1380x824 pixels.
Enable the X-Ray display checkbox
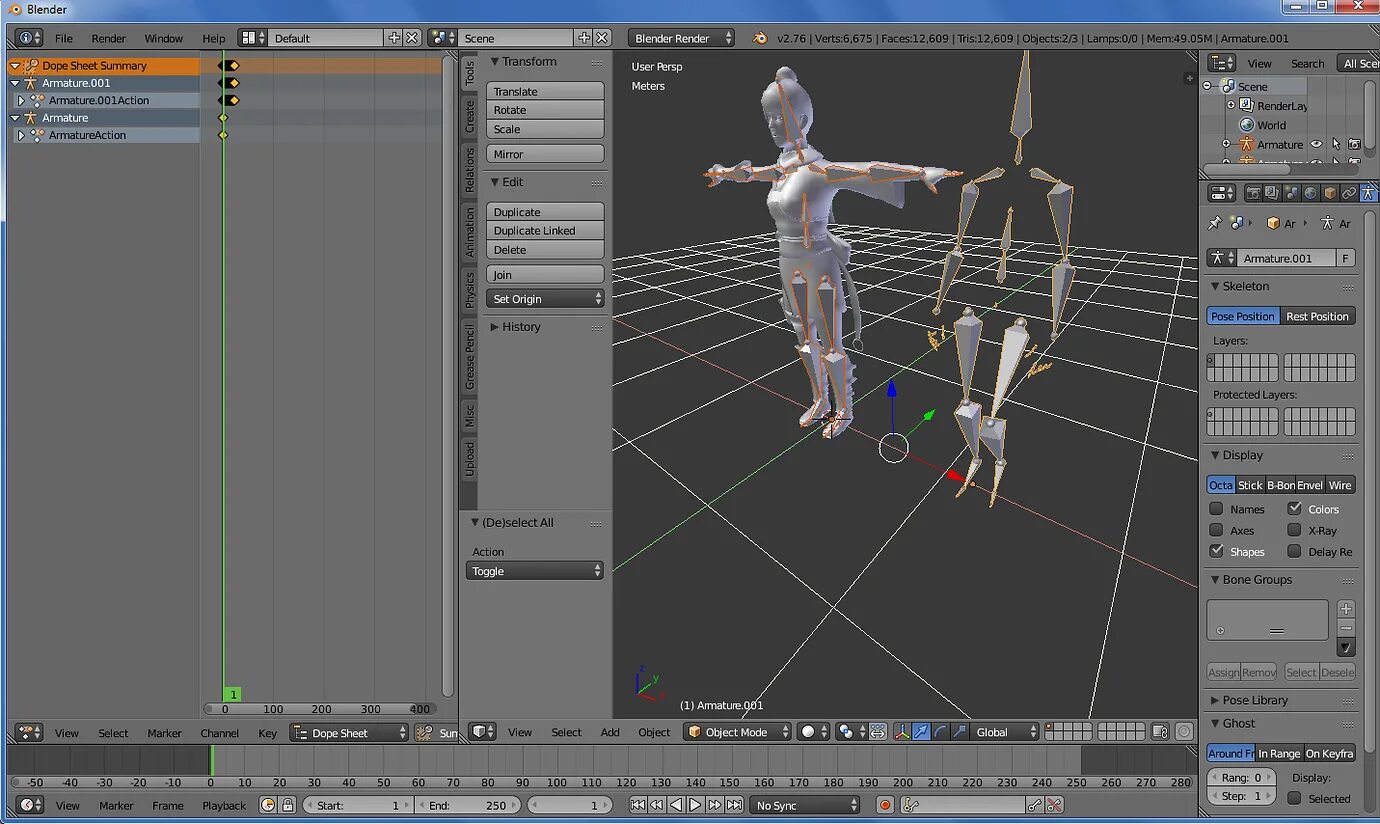[1294, 530]
